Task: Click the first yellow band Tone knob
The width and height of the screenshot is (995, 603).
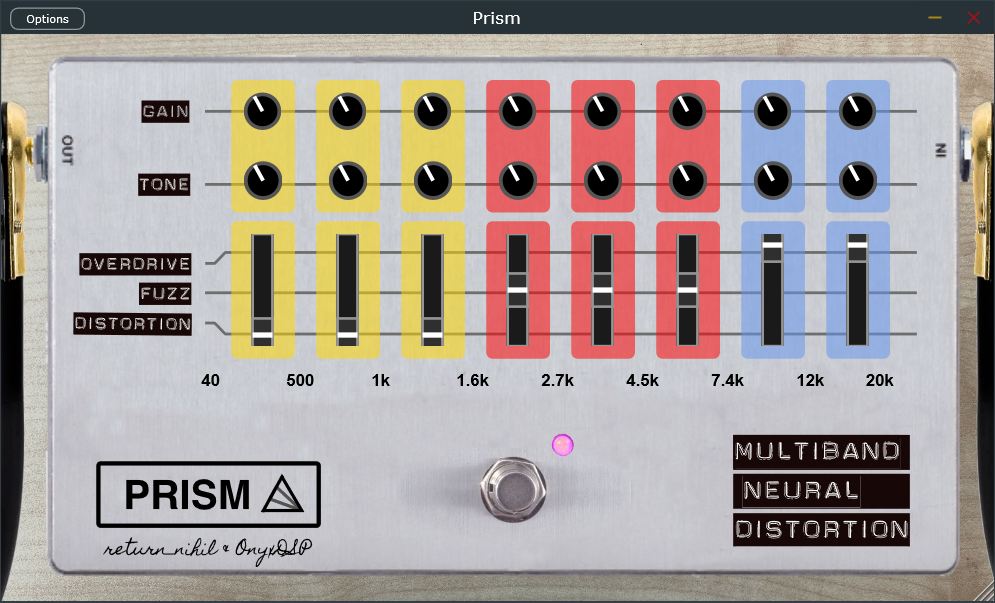Action: pos(262,184)
